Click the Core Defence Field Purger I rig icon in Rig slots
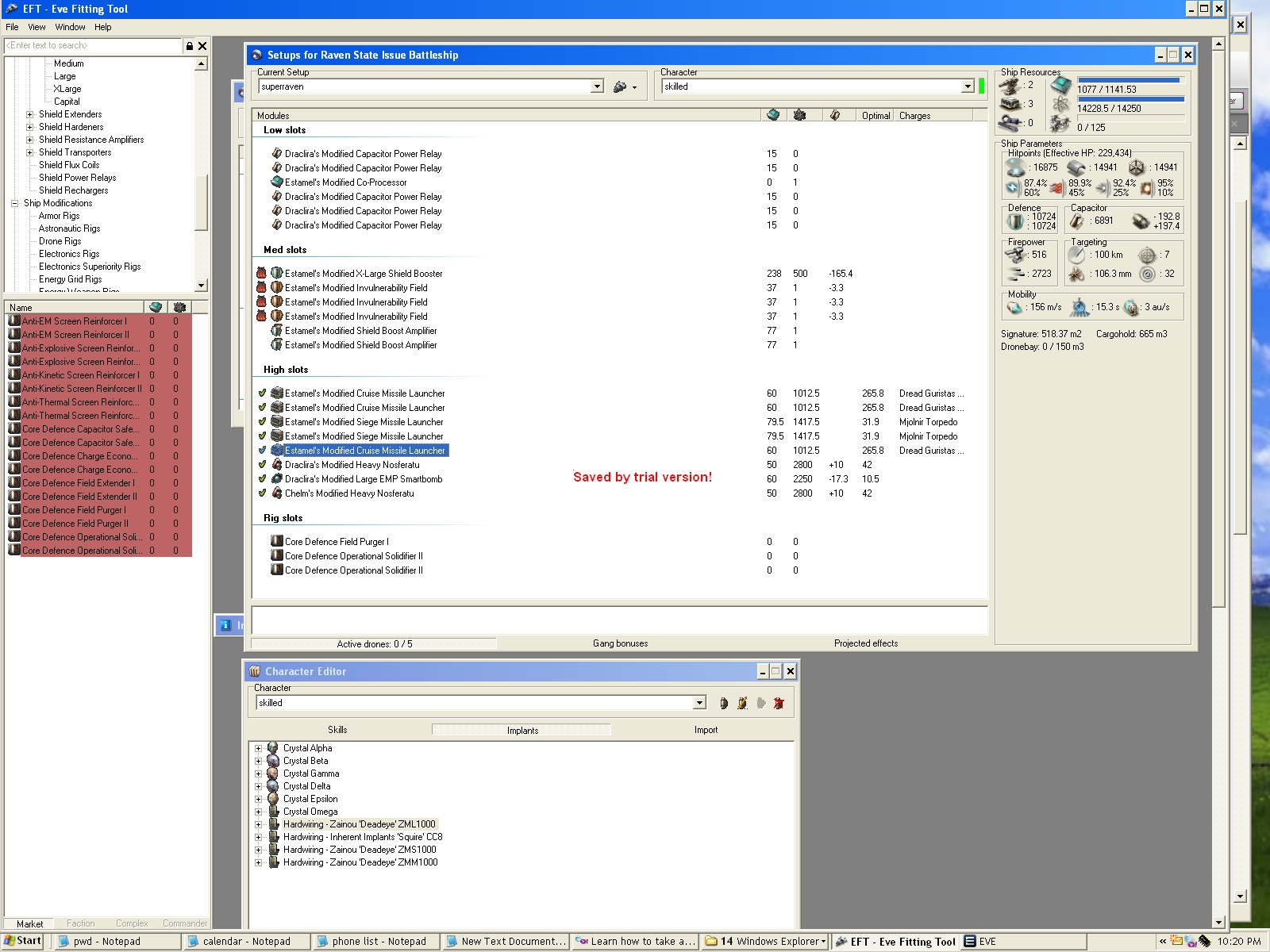The width and height of the screenshot is (1270, 952). [277, 541]
